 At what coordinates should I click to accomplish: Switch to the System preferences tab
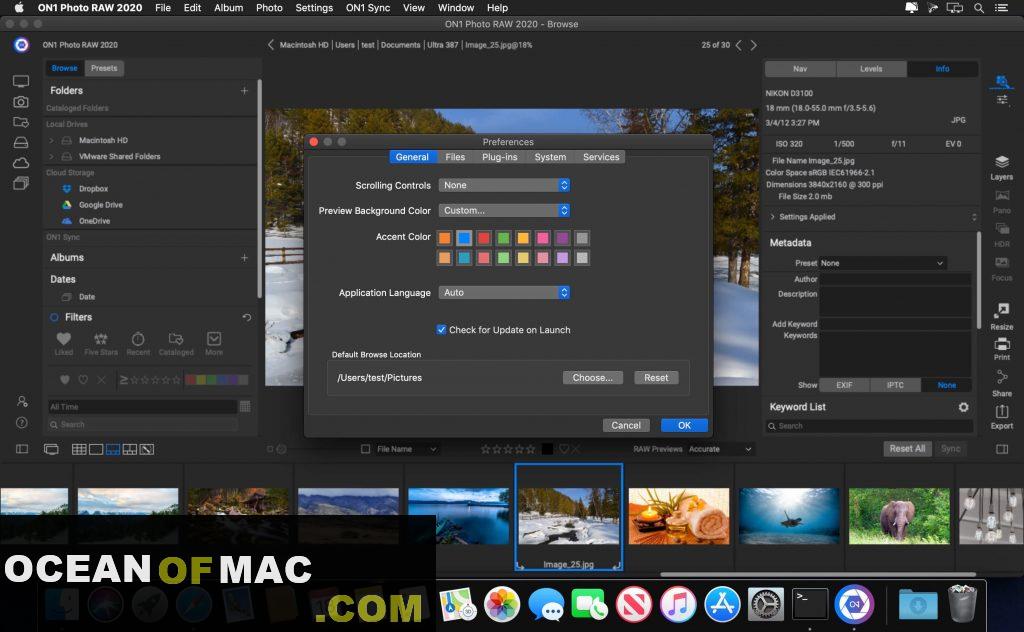[550, 157]
